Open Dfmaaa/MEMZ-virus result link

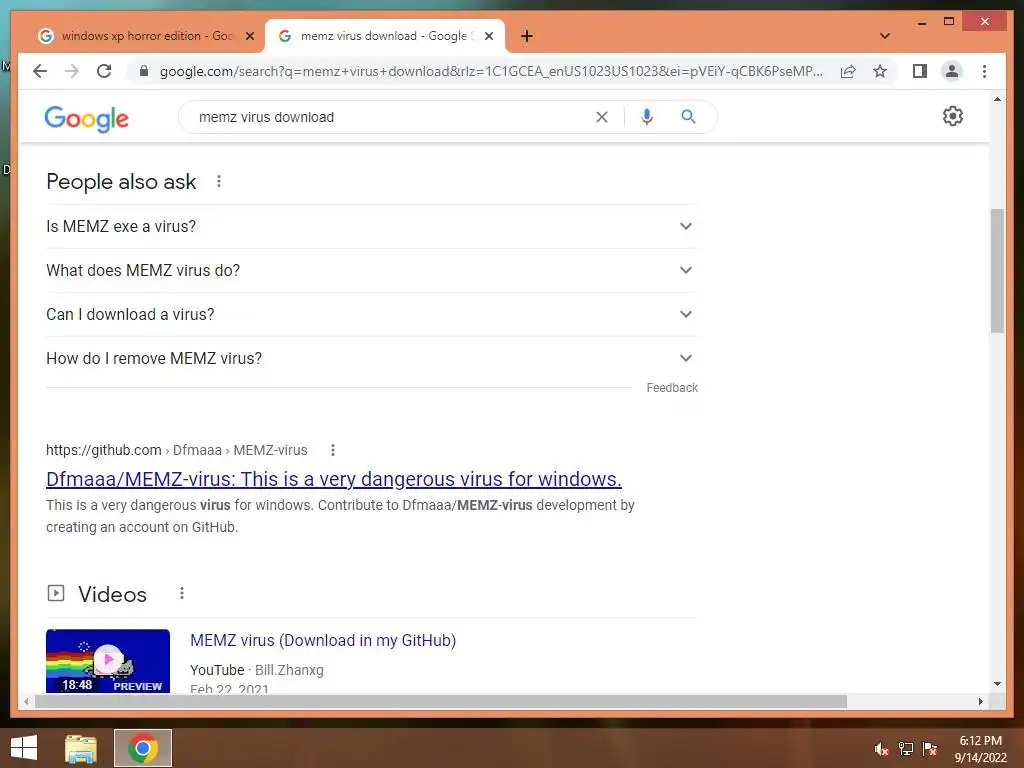point(334,479)
